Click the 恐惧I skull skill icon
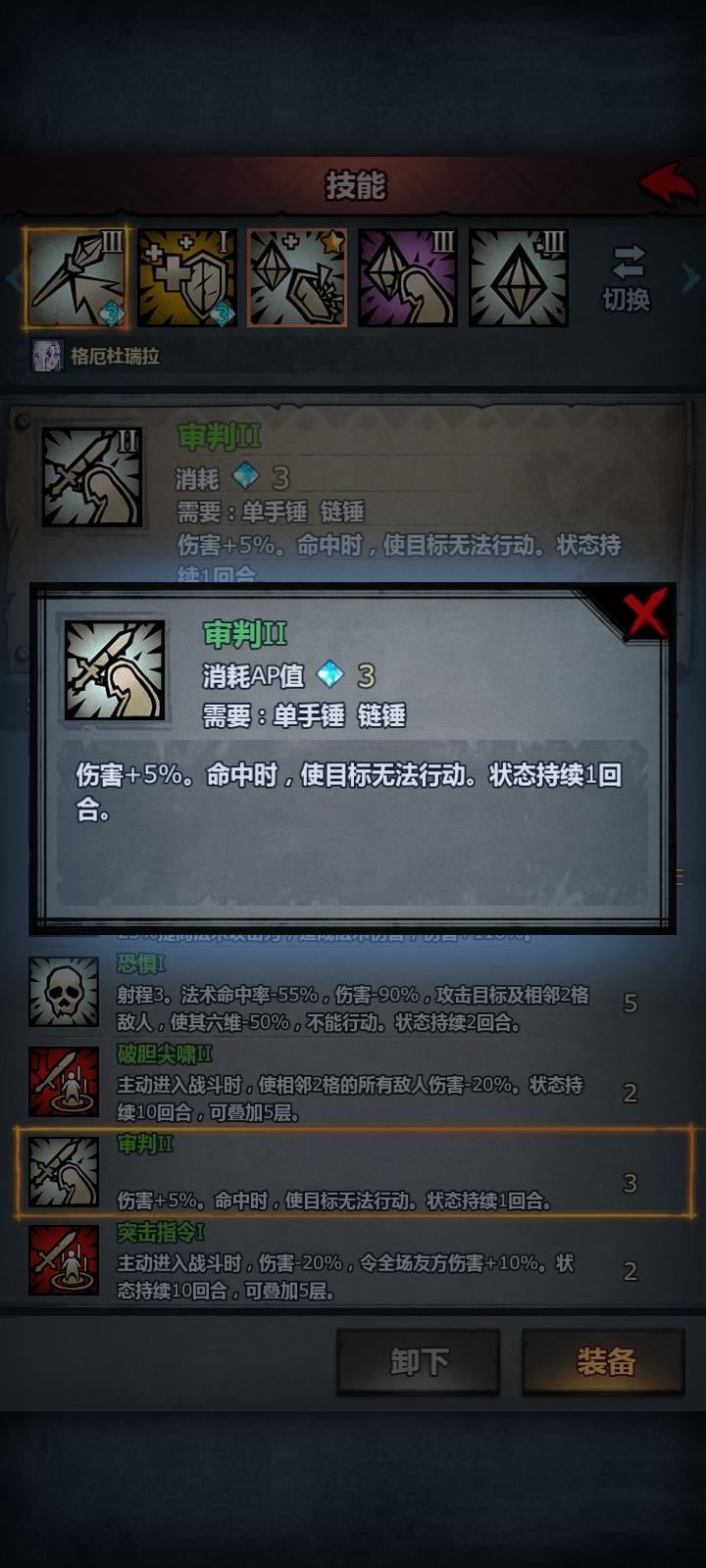 tap(64, 992)
